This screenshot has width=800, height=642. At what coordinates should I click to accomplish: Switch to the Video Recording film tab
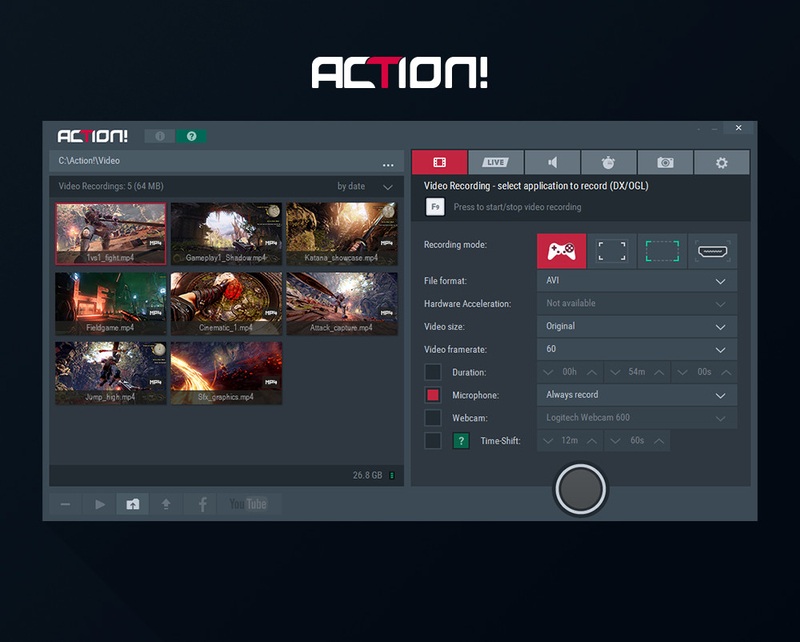(439, 163)
